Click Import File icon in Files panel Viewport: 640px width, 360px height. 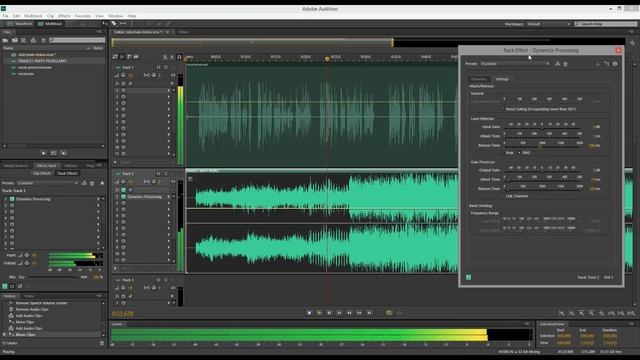(15, 40)
